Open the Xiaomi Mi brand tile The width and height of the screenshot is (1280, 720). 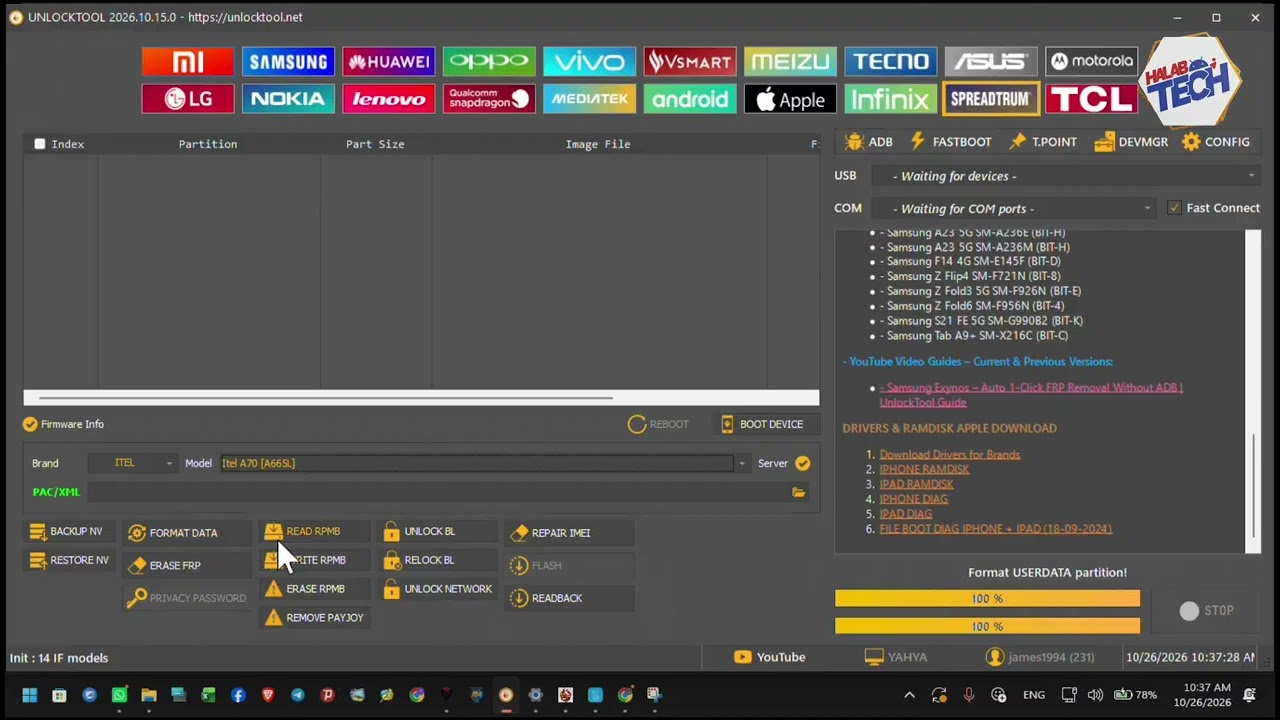[x=188, y=62]
